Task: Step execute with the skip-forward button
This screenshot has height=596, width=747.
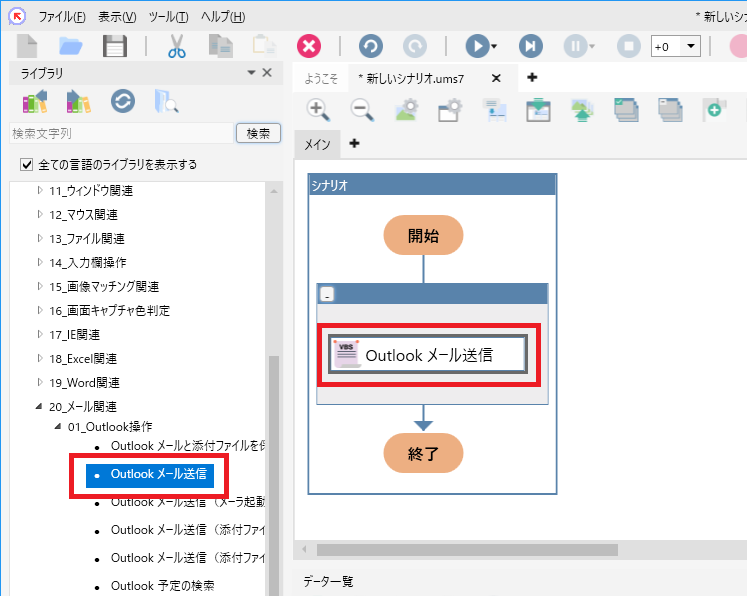Action: [x=531, y=46]
